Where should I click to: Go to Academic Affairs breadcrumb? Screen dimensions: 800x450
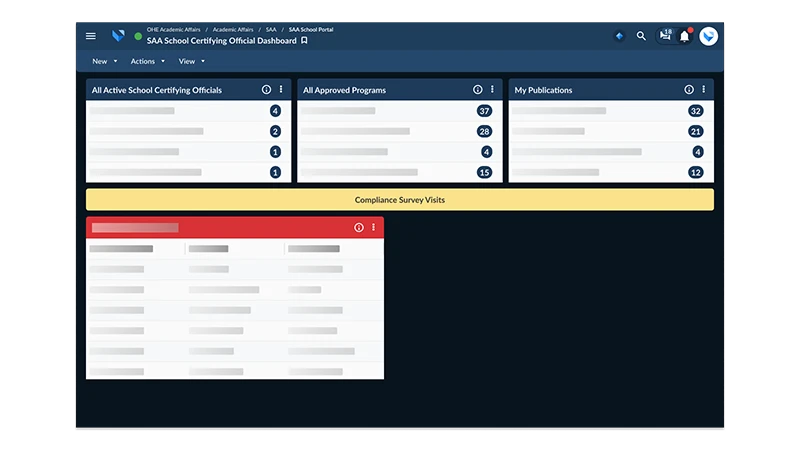point(233,30)
